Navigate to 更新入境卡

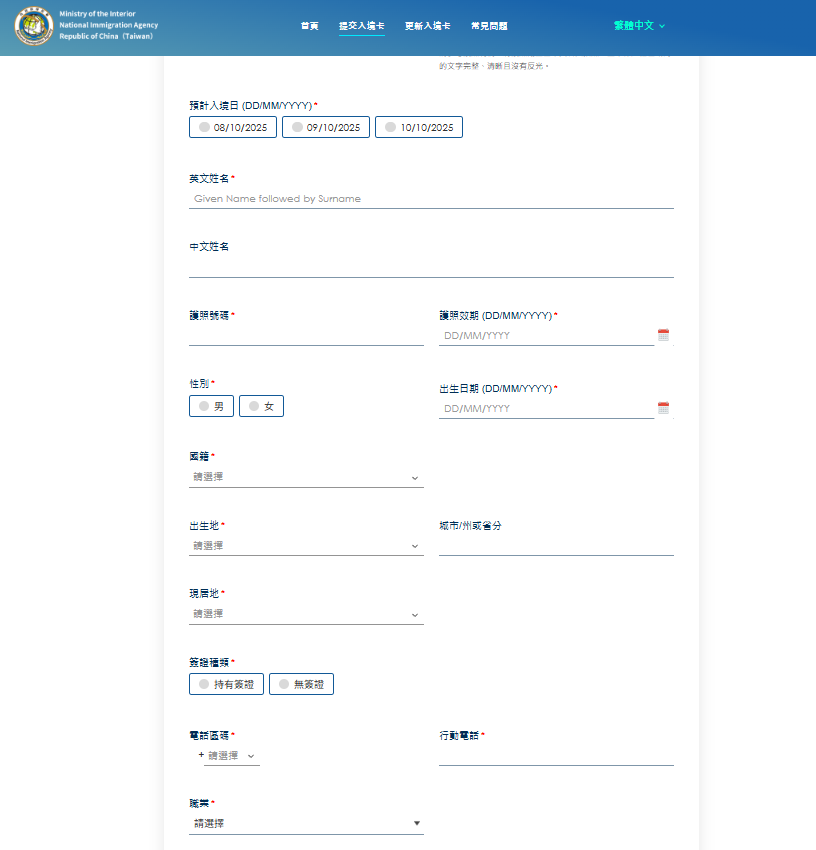428,26
